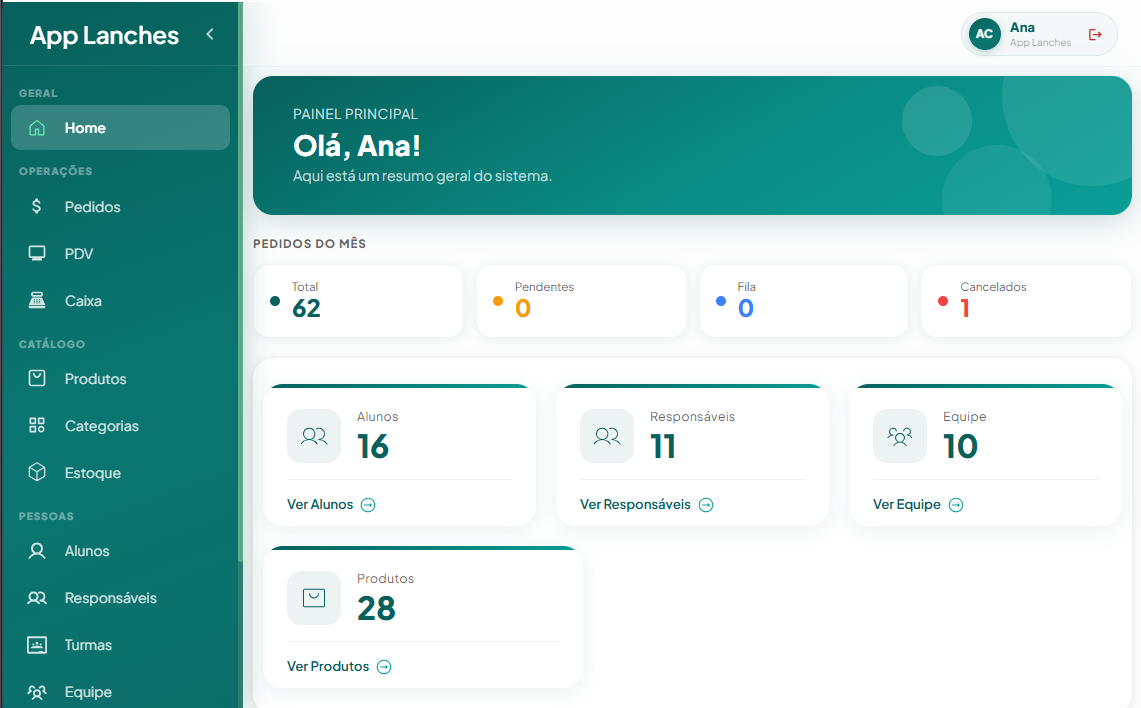Click the Alunos person icon in sidebar

click(x=36, y=551)
